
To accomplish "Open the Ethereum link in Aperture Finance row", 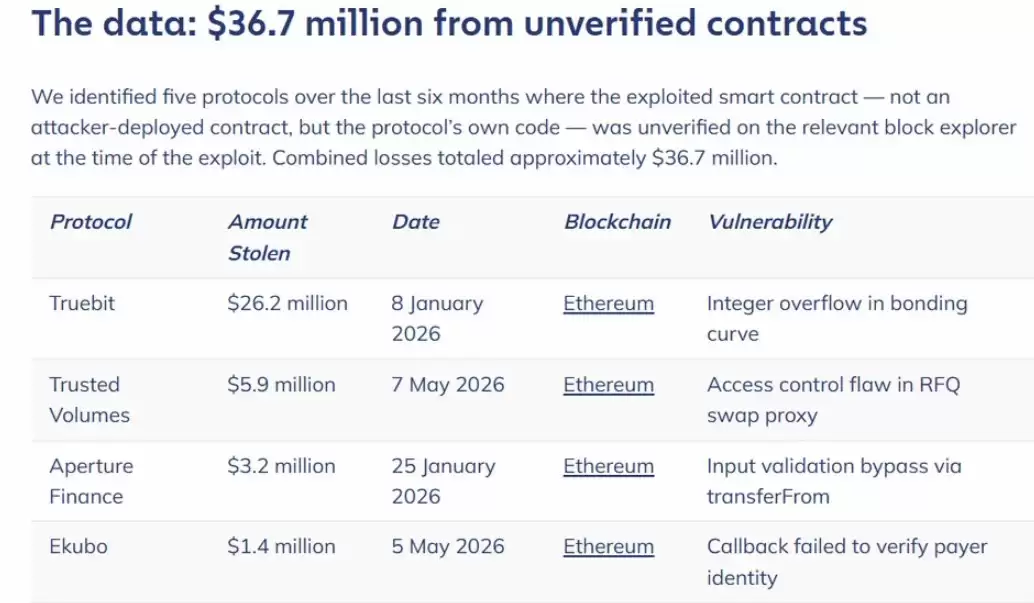I will [608, 466].
